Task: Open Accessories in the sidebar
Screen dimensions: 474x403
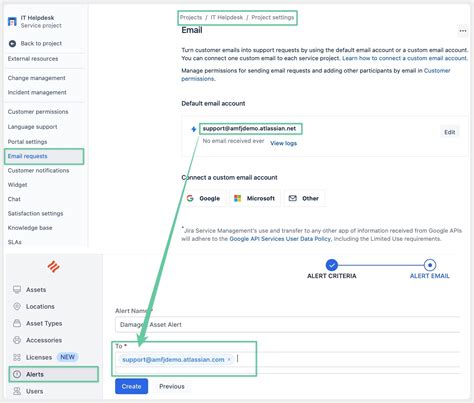Action: 44,340
